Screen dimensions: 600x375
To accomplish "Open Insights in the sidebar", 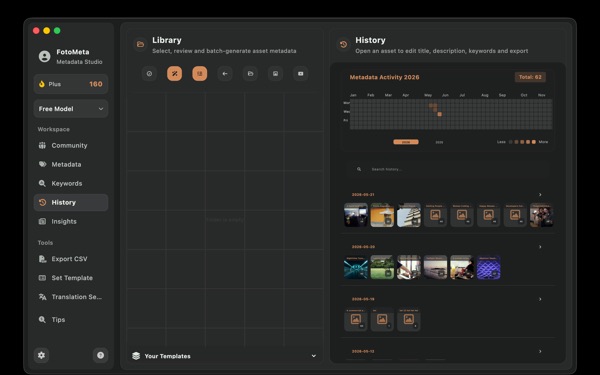I will [71, 221].
